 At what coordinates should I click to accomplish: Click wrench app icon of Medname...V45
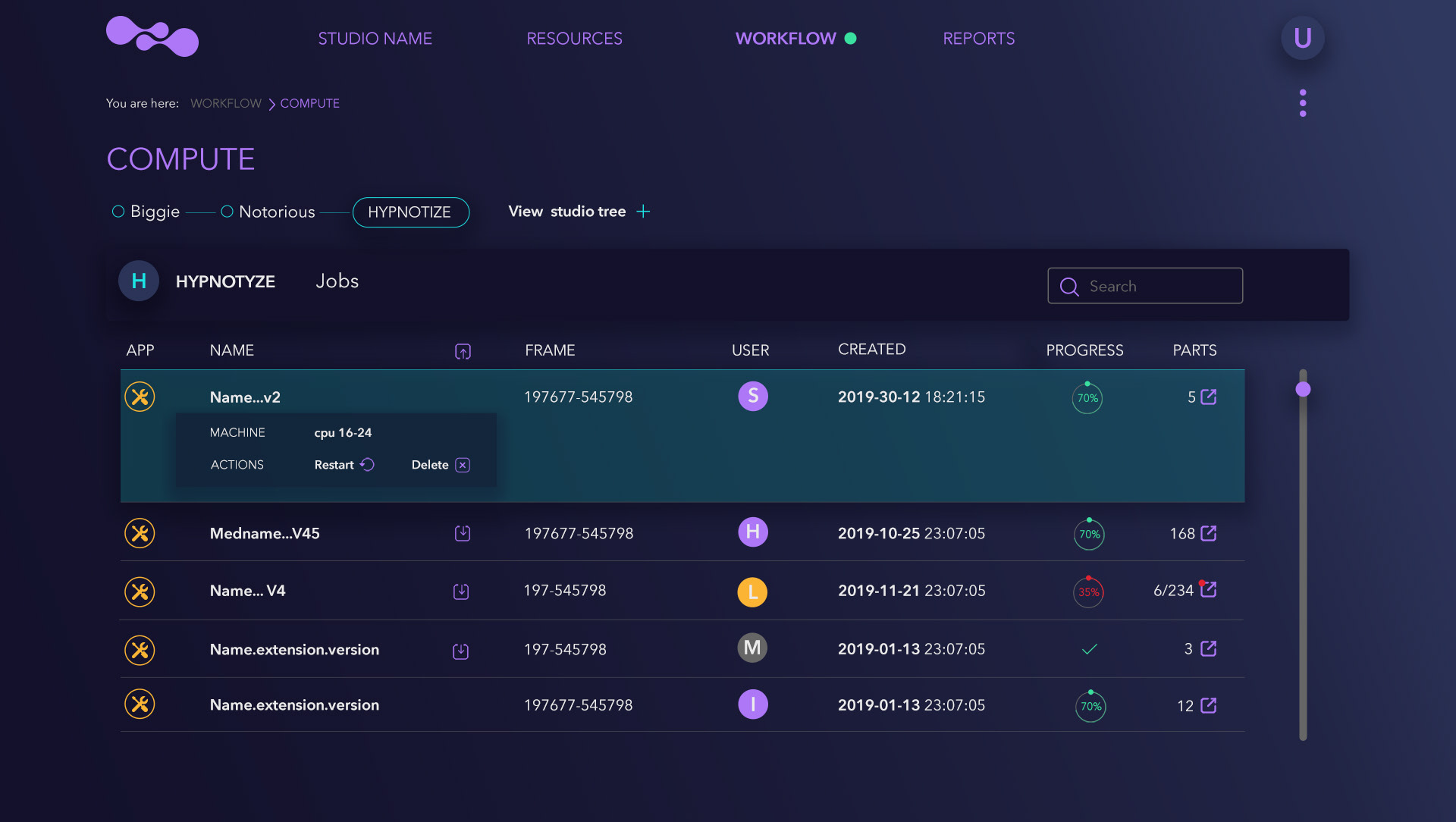pyautogui.click(x=140, y=533)
